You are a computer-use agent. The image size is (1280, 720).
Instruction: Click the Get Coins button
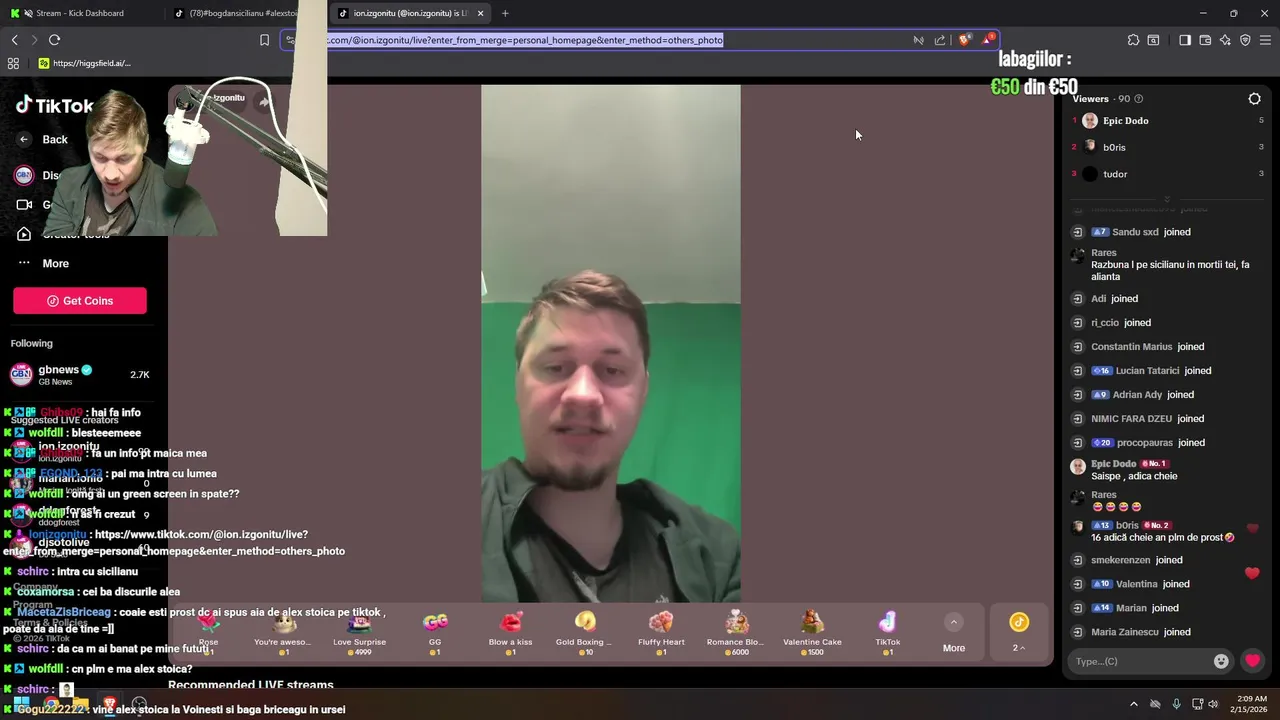coord(80,301)
